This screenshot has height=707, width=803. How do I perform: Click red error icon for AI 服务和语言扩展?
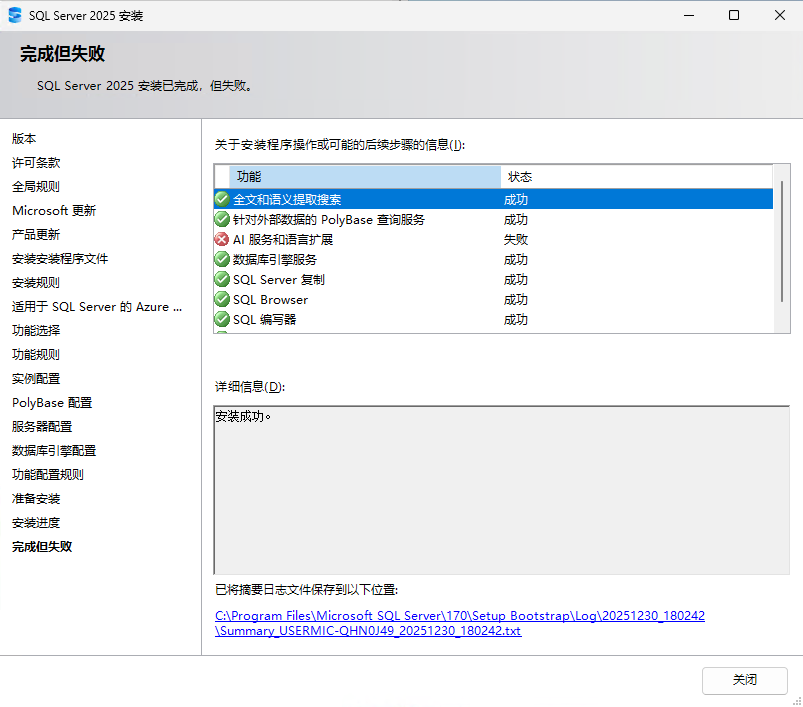(x=222, y=239)
